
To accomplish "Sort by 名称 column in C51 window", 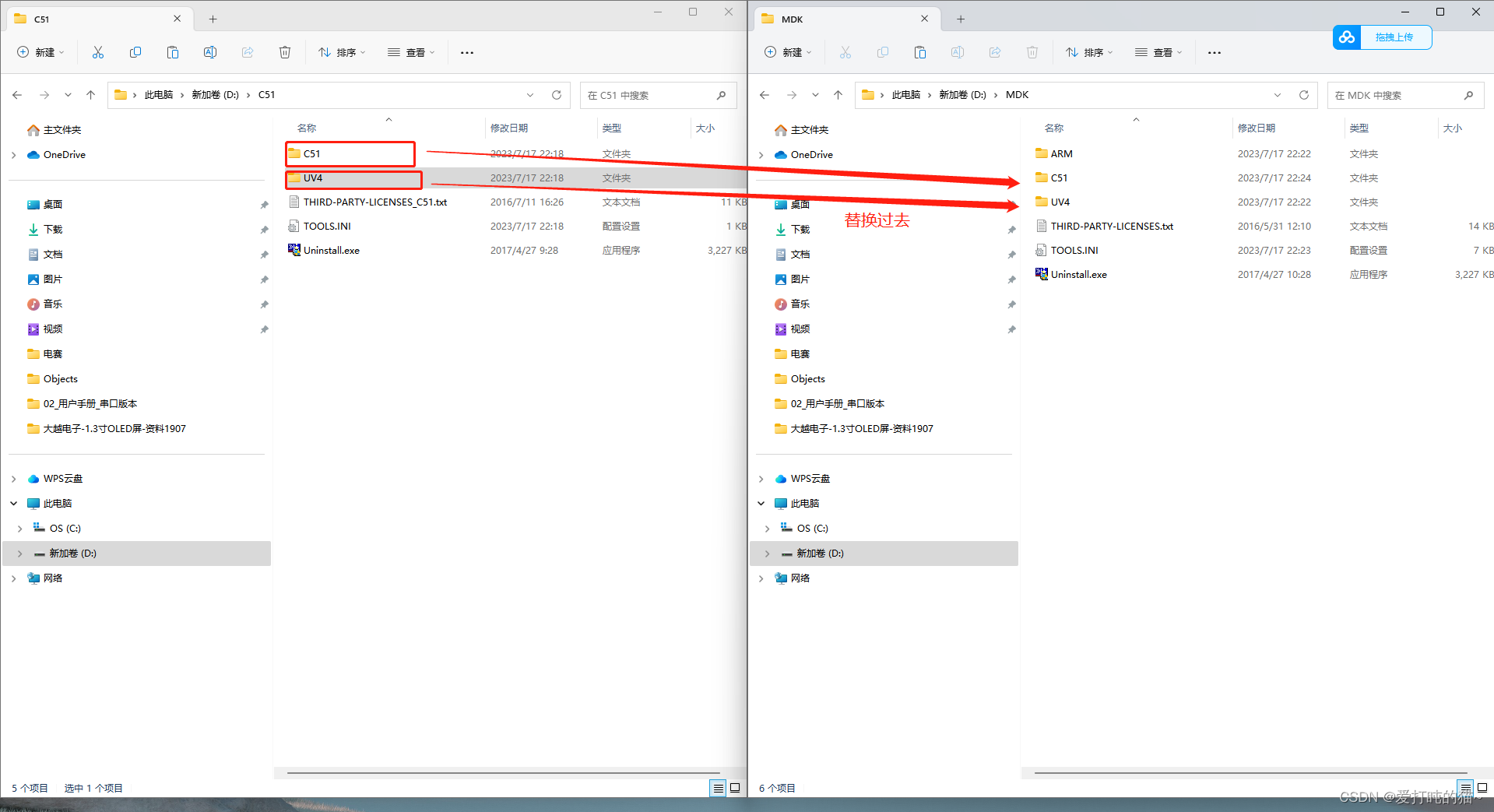I will pos(307,128).
